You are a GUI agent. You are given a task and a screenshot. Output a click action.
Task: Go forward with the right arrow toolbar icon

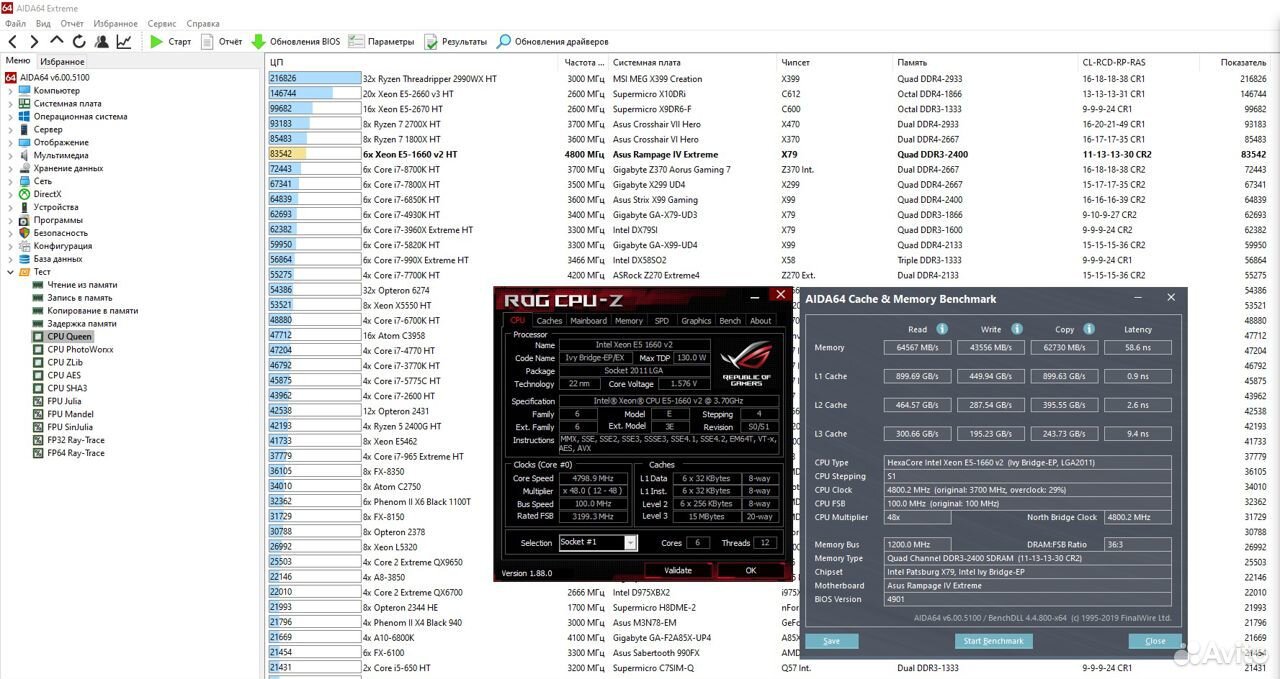(x=34, y=42)
